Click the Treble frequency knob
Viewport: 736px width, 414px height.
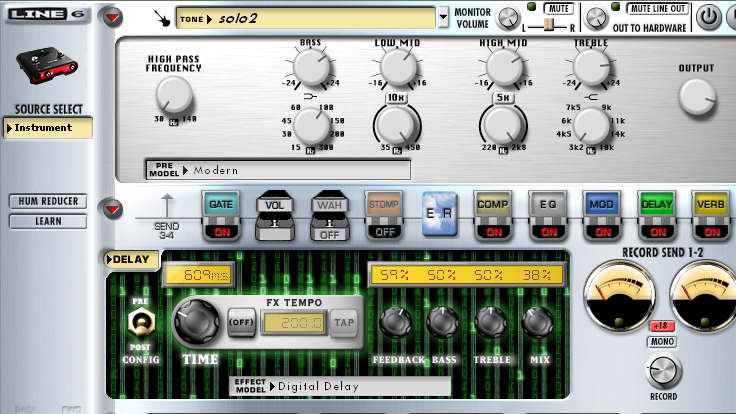tap(591, 126)
